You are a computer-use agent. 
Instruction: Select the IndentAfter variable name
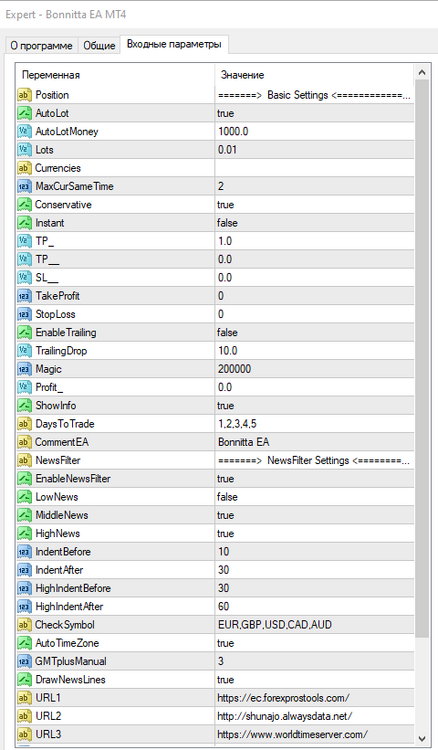click(x=59, y=570)
